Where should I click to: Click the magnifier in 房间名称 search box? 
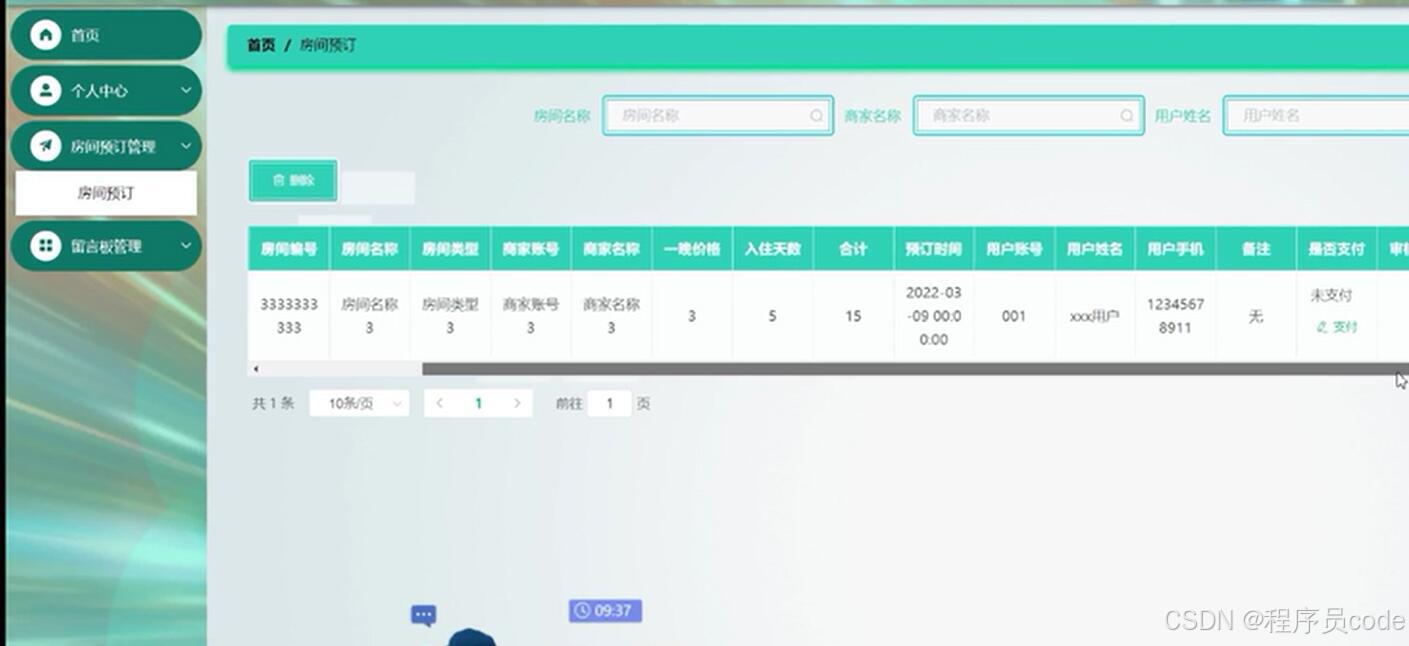click(x=817, y=115)
